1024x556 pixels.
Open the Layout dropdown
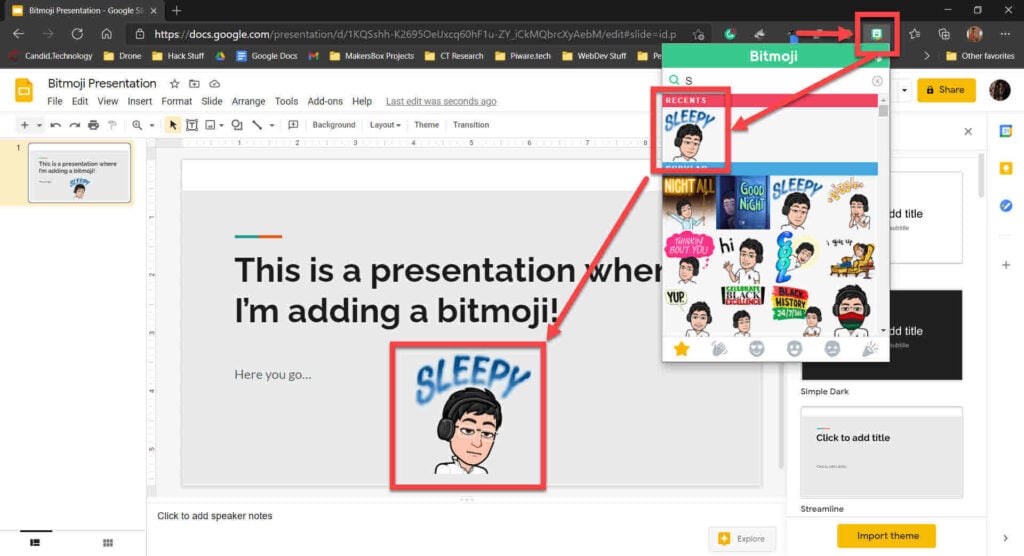click(385, 125)
